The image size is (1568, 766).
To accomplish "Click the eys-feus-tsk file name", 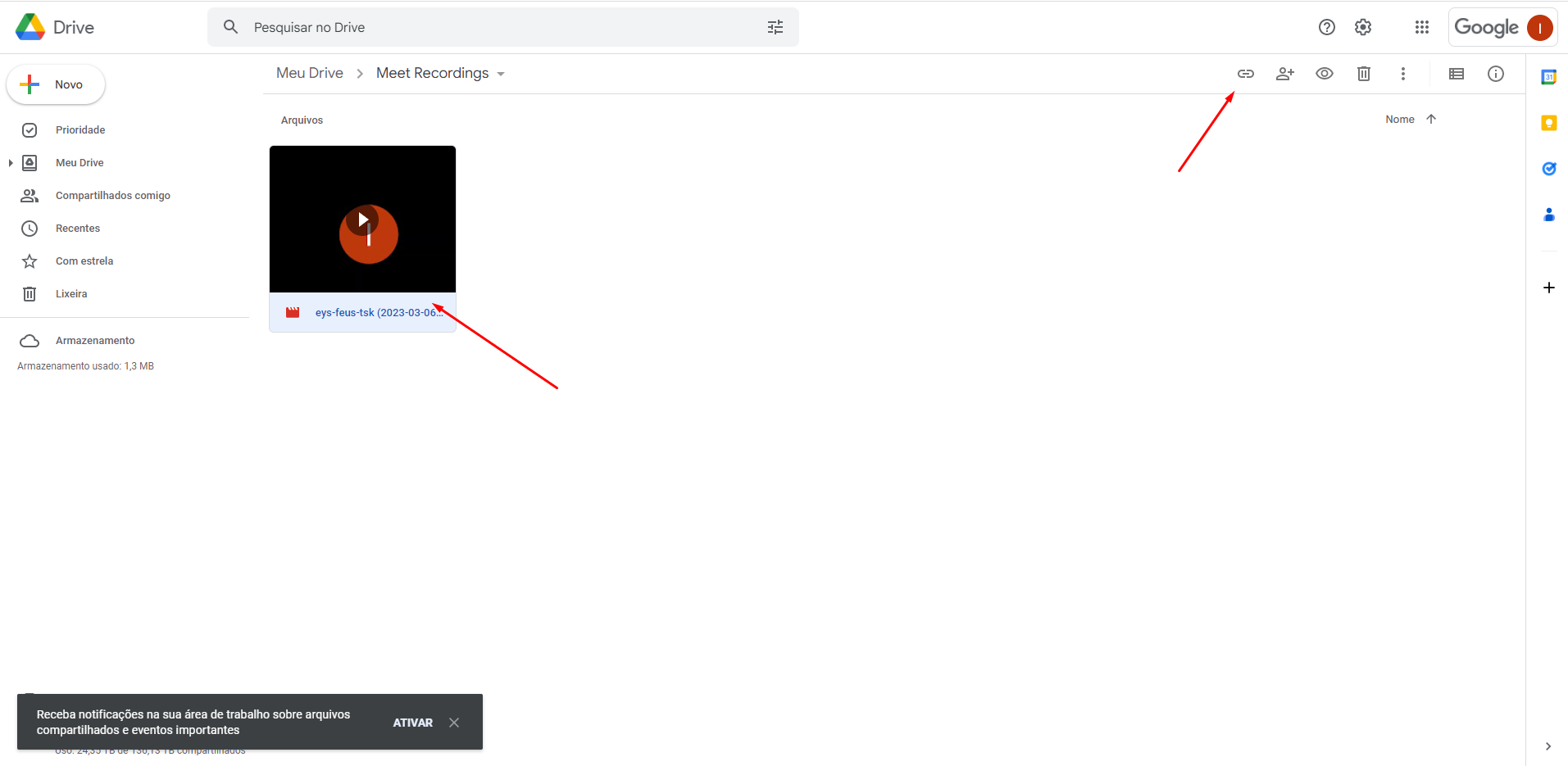I will coord(379,312).
